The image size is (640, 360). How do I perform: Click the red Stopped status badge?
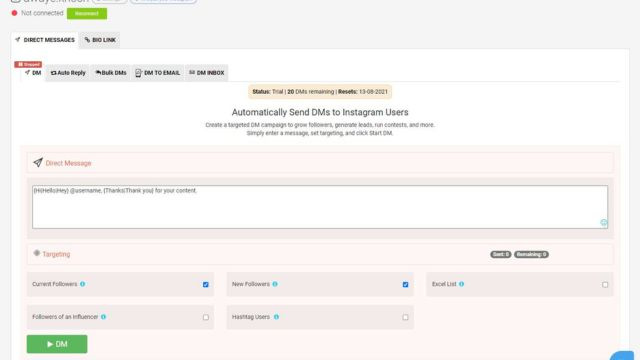(x=28, y=64)
